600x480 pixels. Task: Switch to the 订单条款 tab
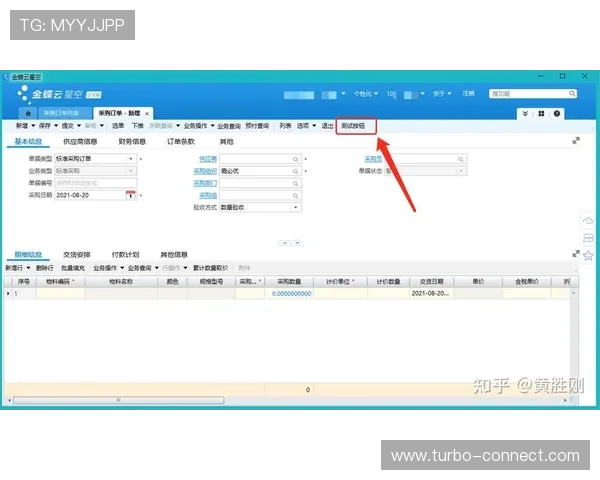181,141
